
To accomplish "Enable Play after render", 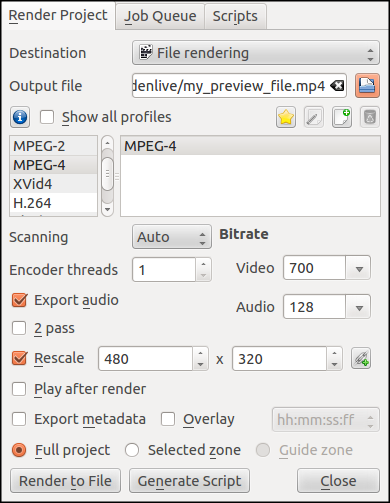I will [19, 389].
